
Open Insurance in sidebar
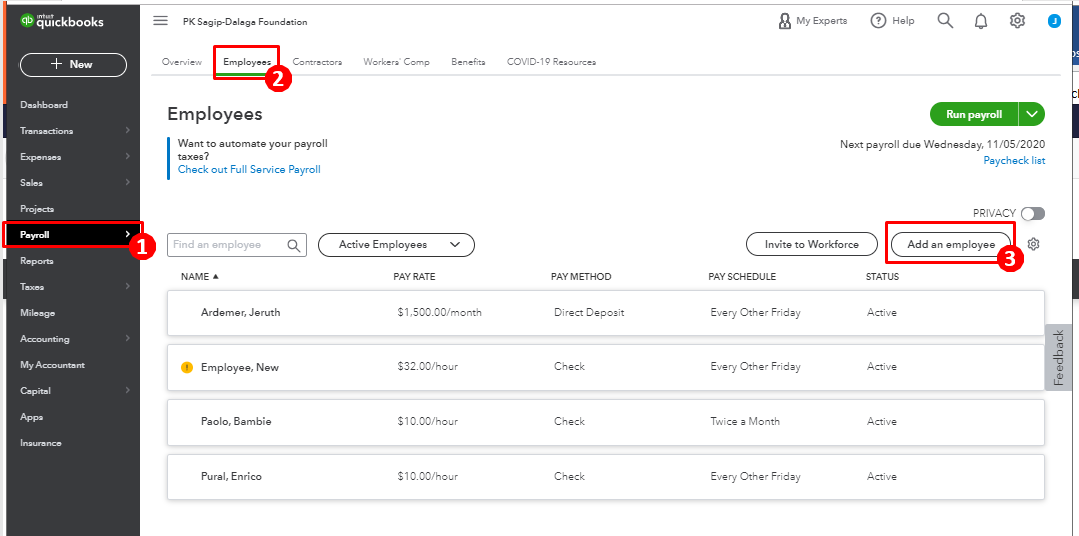click(x=41, y=443)
